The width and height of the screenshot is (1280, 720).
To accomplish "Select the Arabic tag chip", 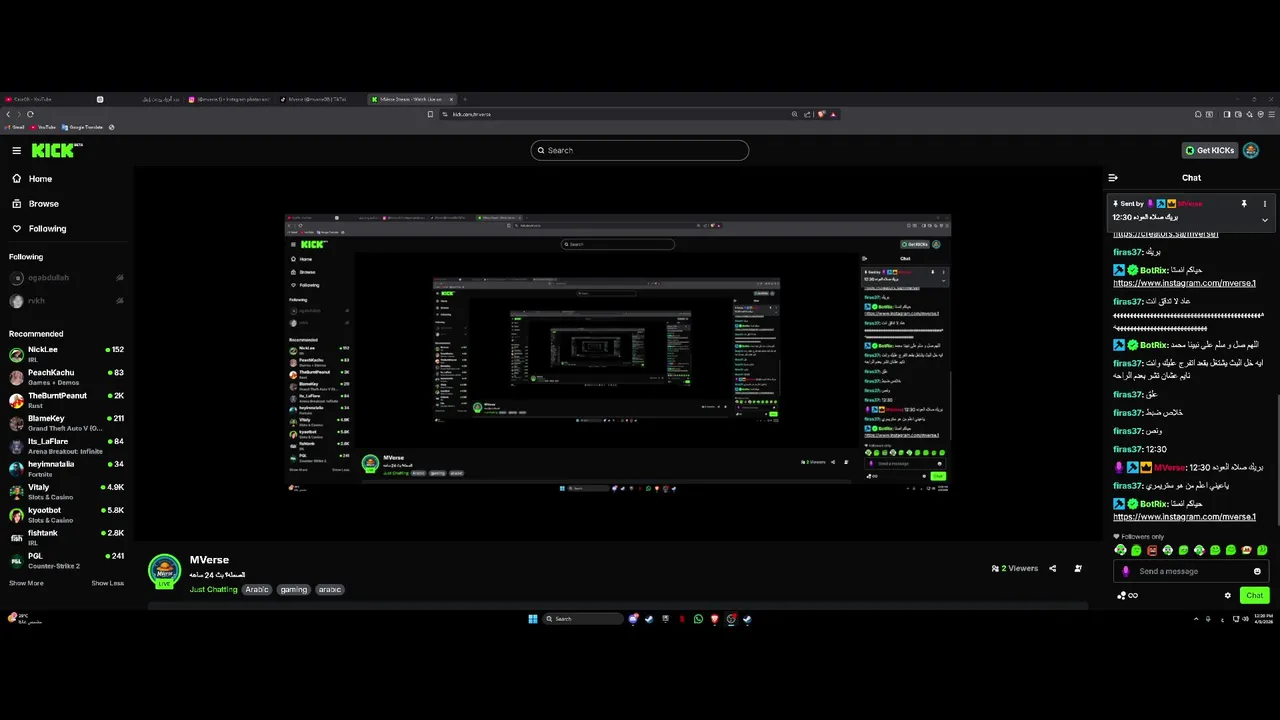I will click(257, 590).
